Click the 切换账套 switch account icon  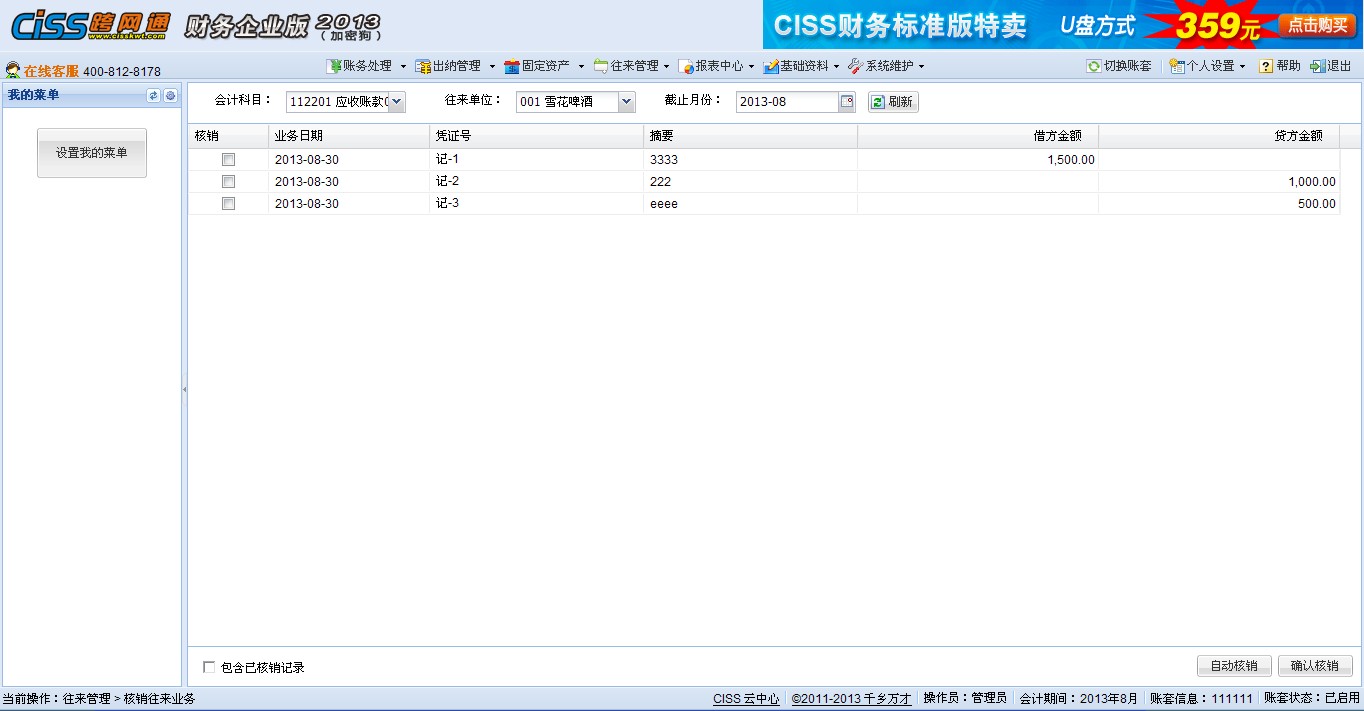(x=1093, y=66)
